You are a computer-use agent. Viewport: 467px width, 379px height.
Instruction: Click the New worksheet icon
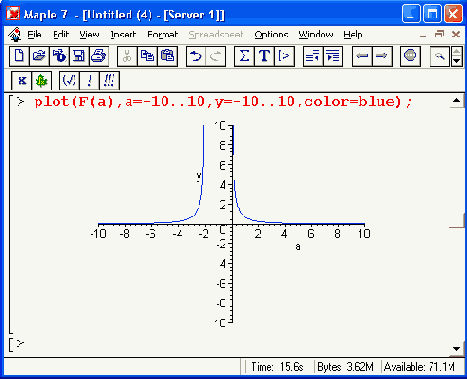(x=19, y=56)
